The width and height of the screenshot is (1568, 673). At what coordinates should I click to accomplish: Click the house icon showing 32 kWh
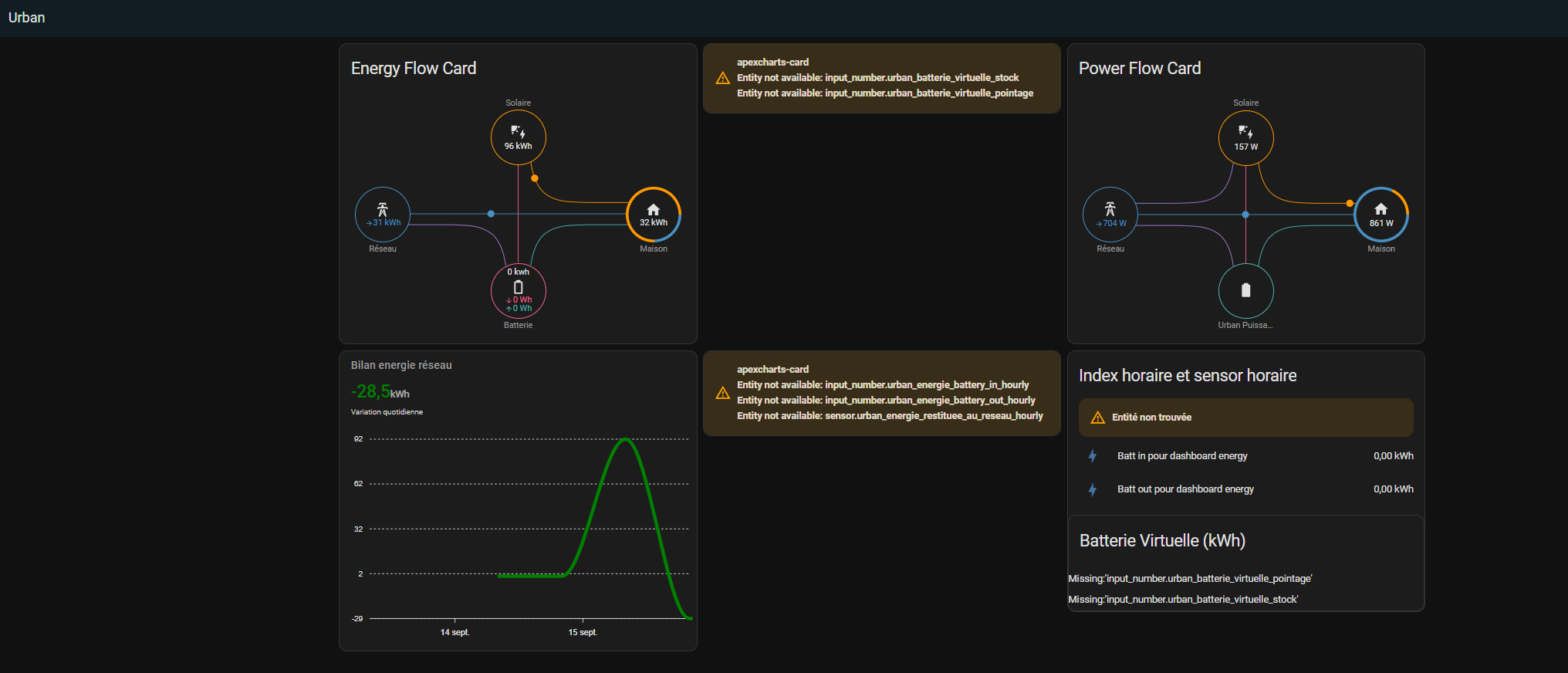653,210
